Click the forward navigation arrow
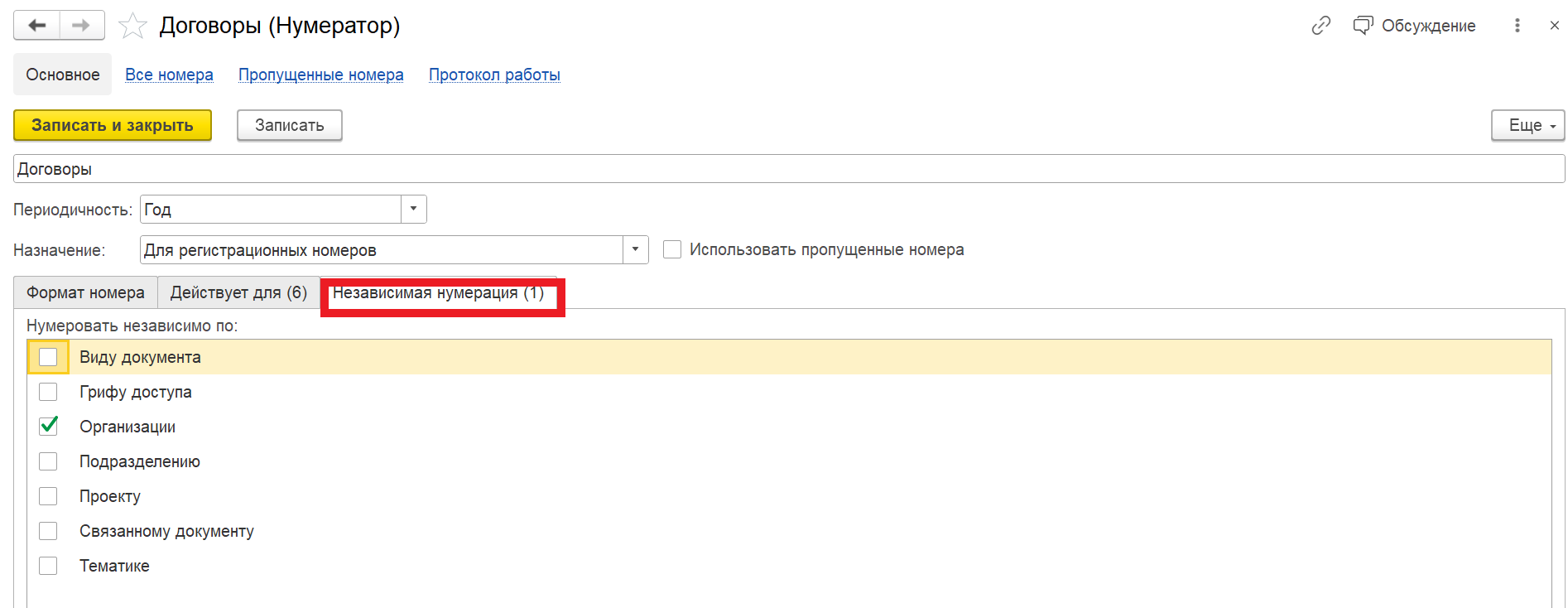Image resolution: width=1568 pixels, height=608 pixels. click(x=81, y=26)
